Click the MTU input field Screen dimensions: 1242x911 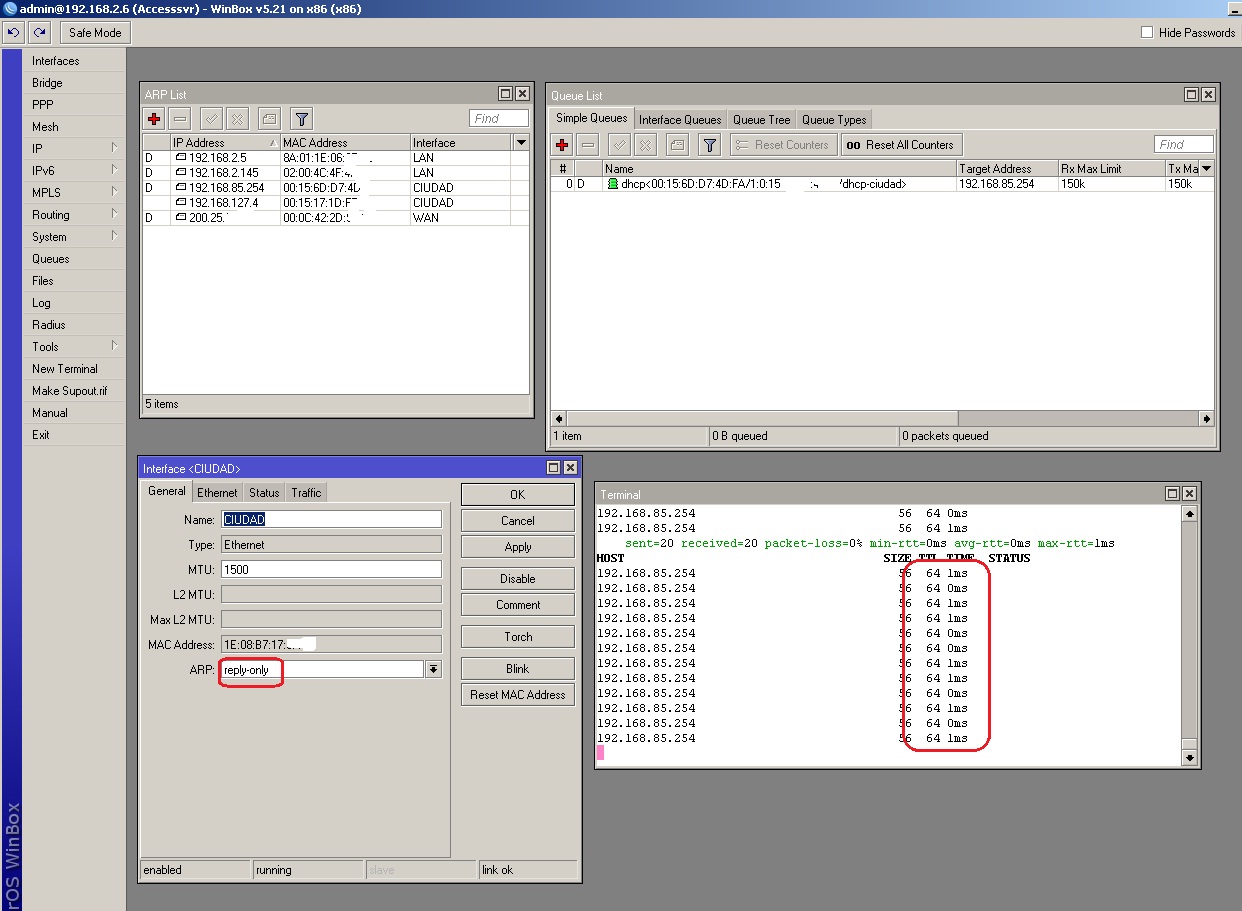click(x=331, y=569)
